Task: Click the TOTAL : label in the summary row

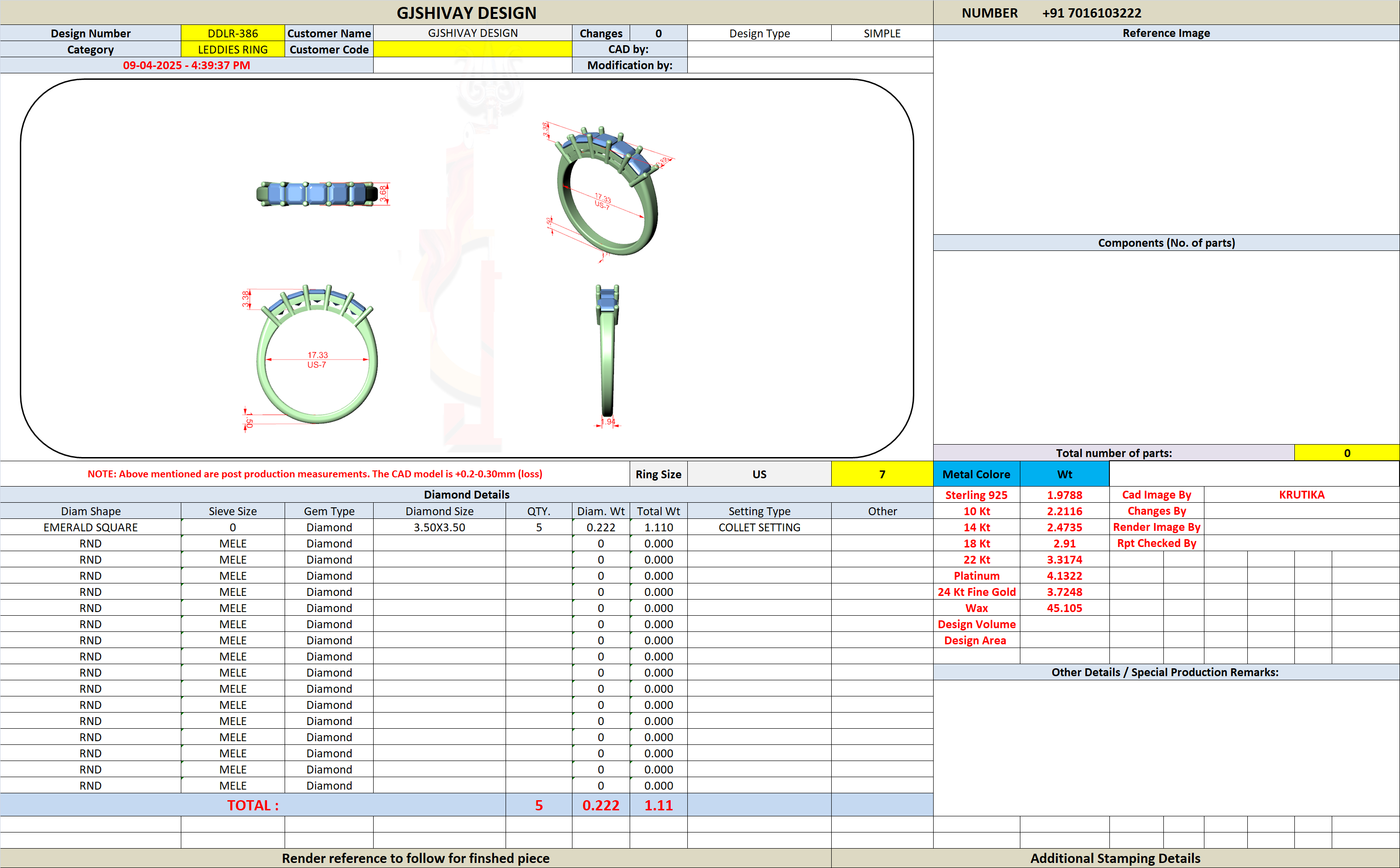Action: [253, 805]
